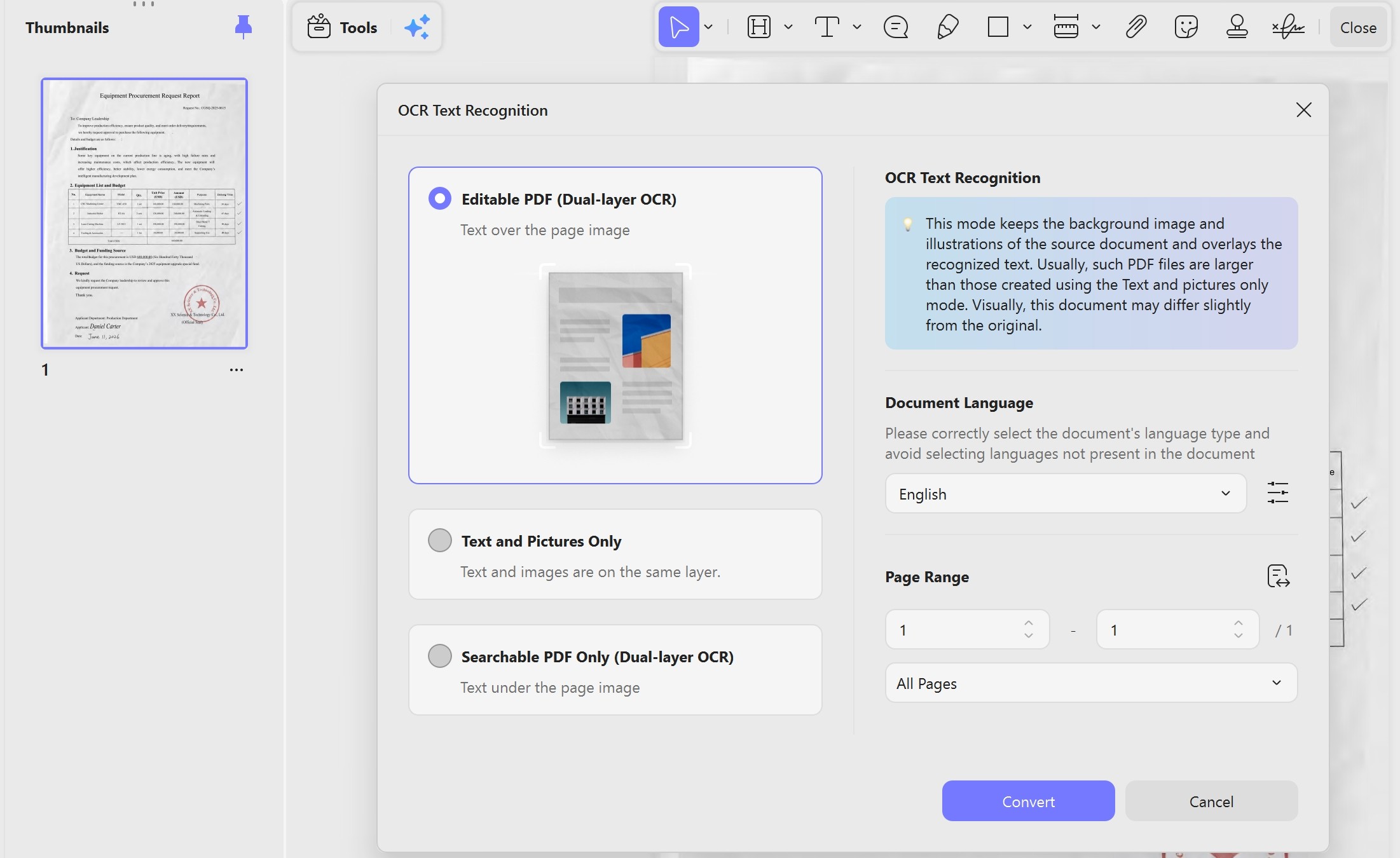1400x858 pixels.
Task: Click the Convert button
Action: coord(1028,801)
